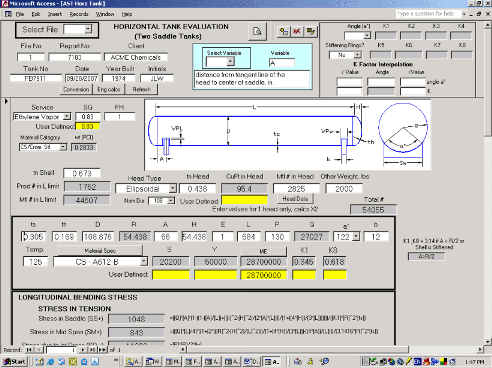This screenshot has width=492, height=368.
Task: Click the ME button above 28700000
Action: tap(263, 251)
